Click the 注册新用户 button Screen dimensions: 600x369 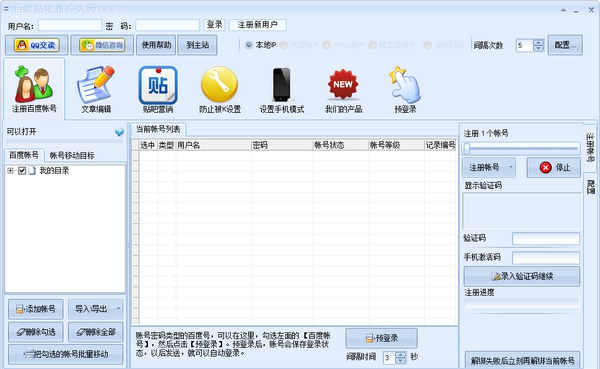click(x=258, y=25)
